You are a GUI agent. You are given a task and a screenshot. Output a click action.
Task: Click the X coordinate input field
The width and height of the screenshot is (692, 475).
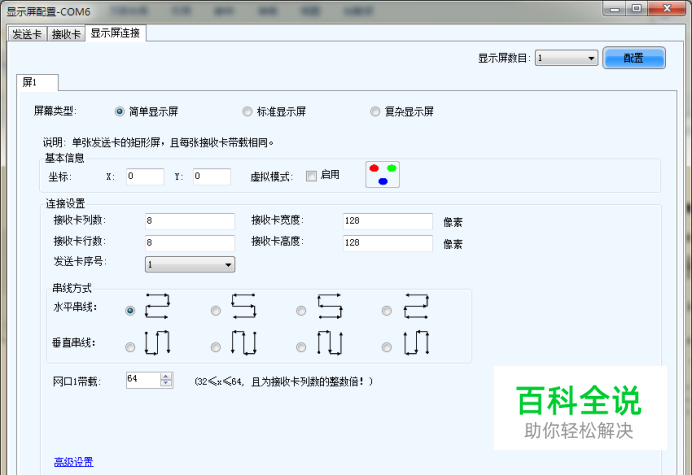click(145, 176)
